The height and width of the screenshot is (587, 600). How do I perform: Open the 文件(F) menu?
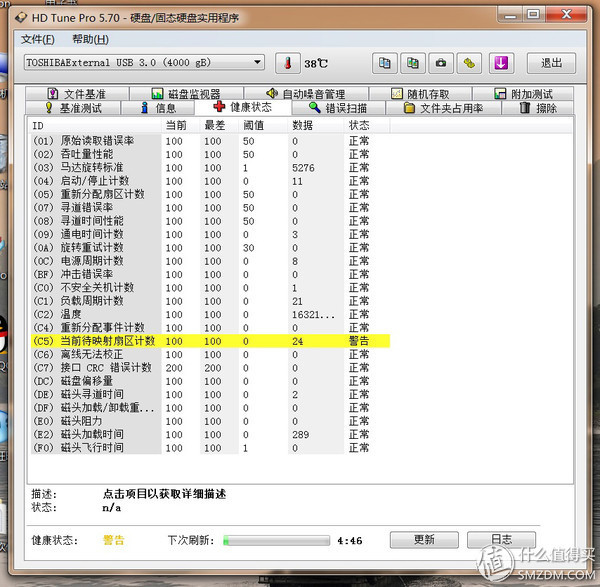[38, 39]
